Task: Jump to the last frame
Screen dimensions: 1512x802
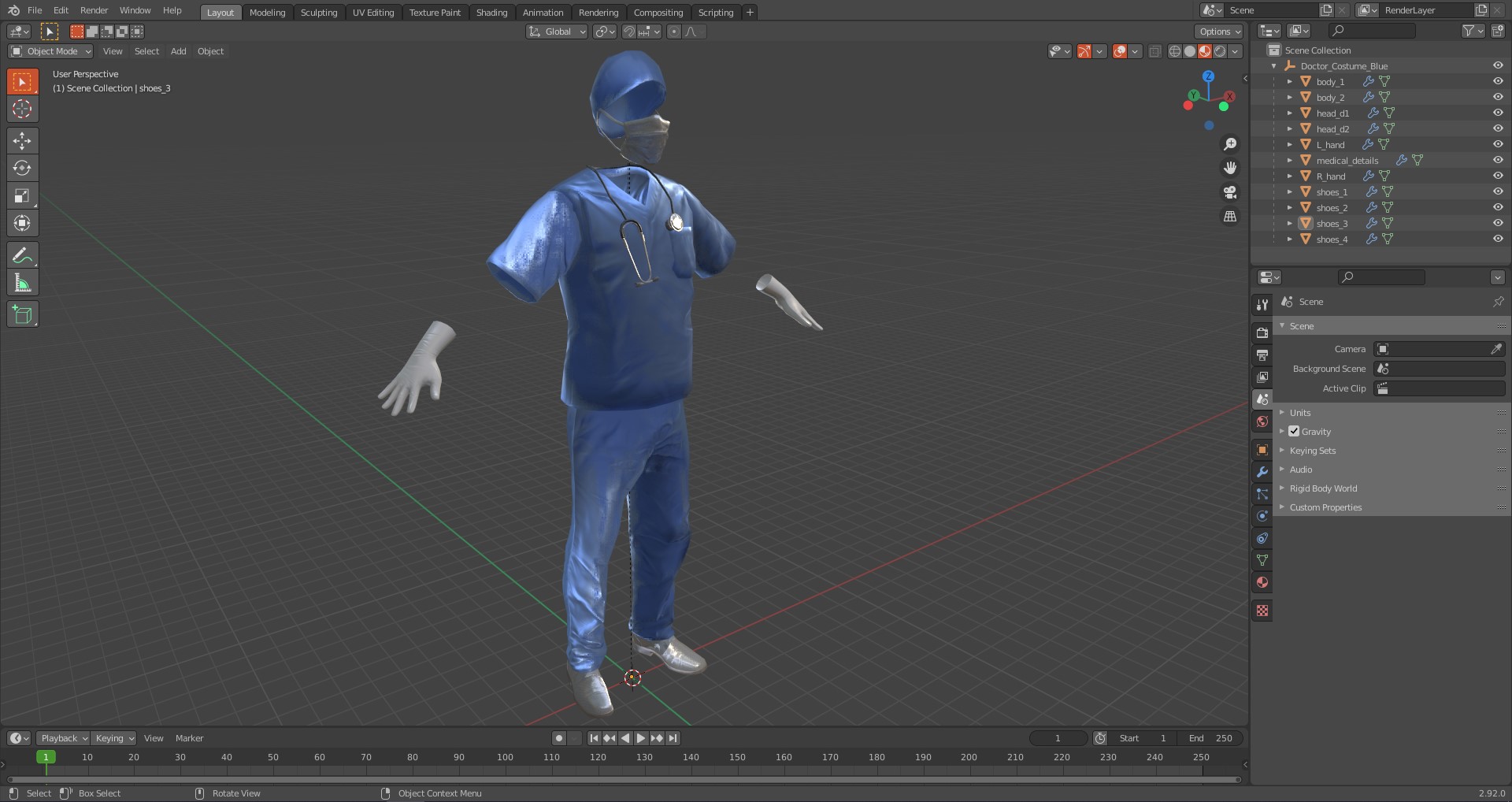Action: (x=673, y=738)
